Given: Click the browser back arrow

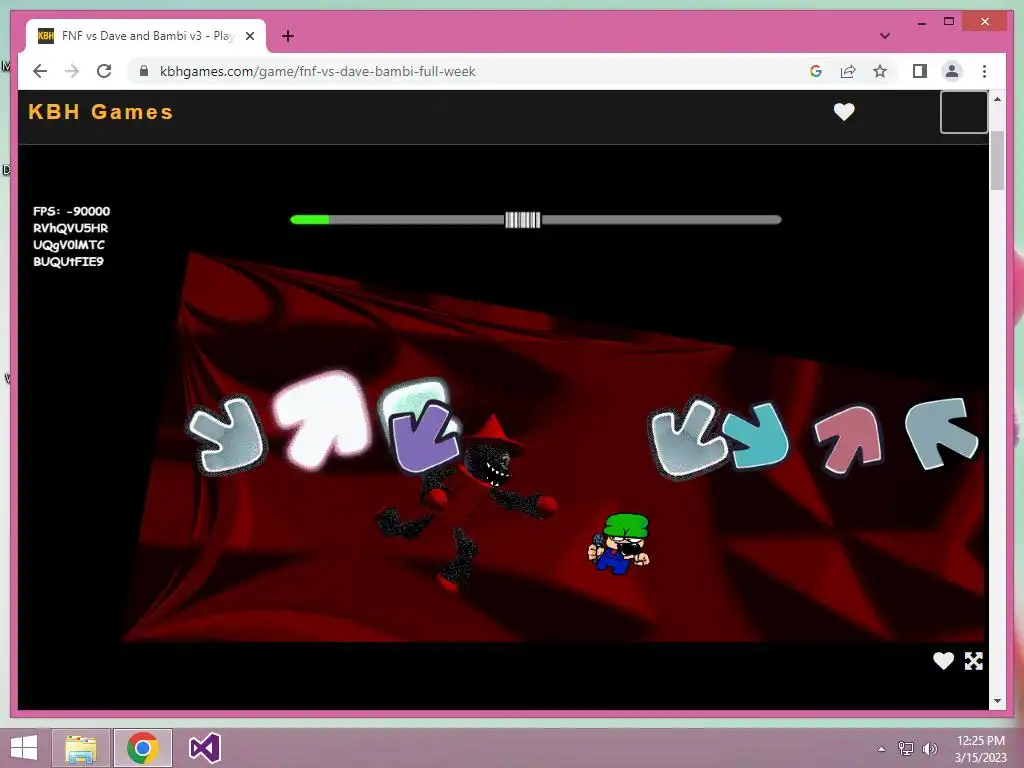Looking at the screenshot, I should pyautogui.click(x=40, y=71).
